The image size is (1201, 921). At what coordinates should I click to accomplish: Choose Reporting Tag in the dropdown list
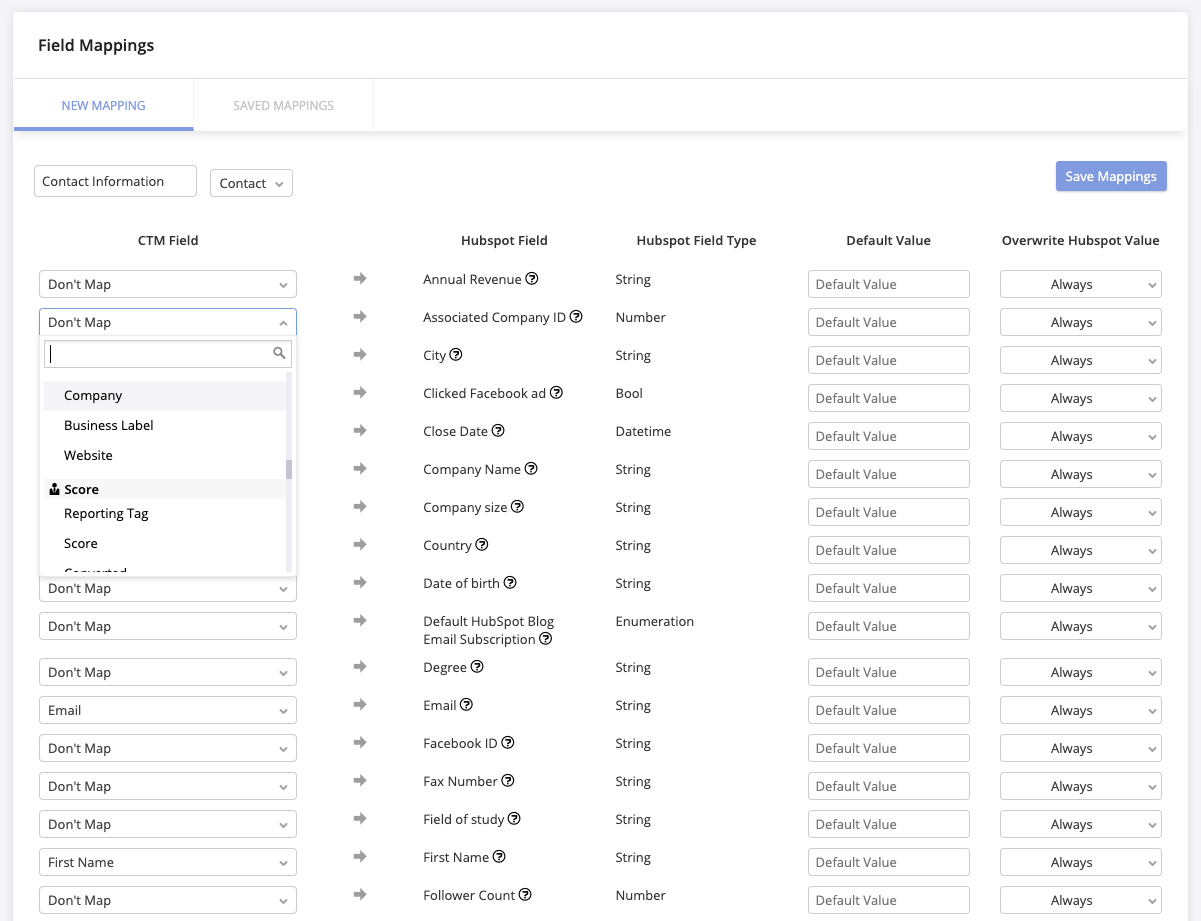(106, 513)
